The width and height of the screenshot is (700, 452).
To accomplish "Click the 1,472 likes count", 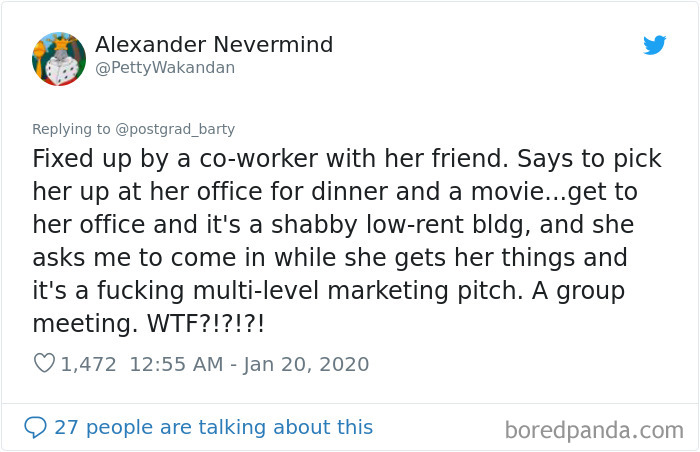I will click(x=88, y=364).
